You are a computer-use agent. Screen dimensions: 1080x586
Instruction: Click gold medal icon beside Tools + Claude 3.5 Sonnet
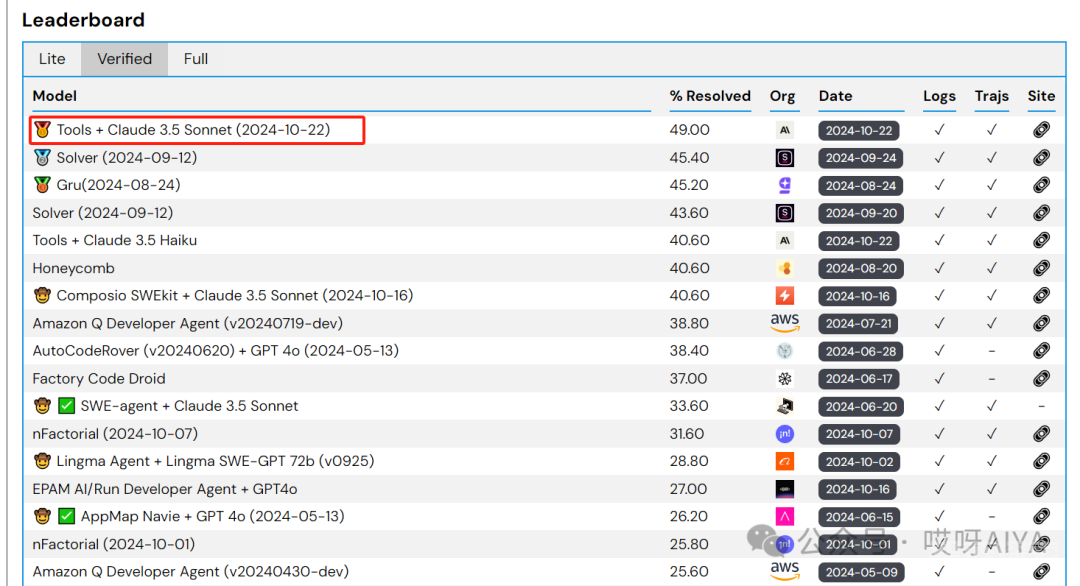click(43, 129)
